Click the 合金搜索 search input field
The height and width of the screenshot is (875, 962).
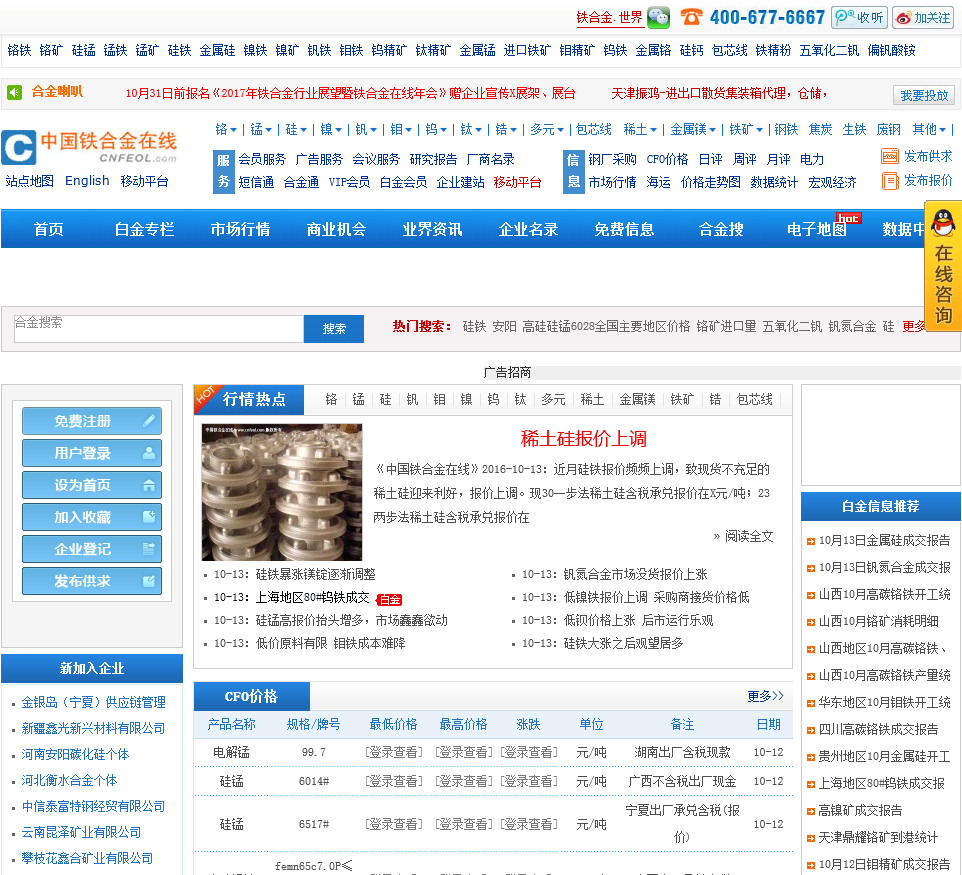pos(159,329)
